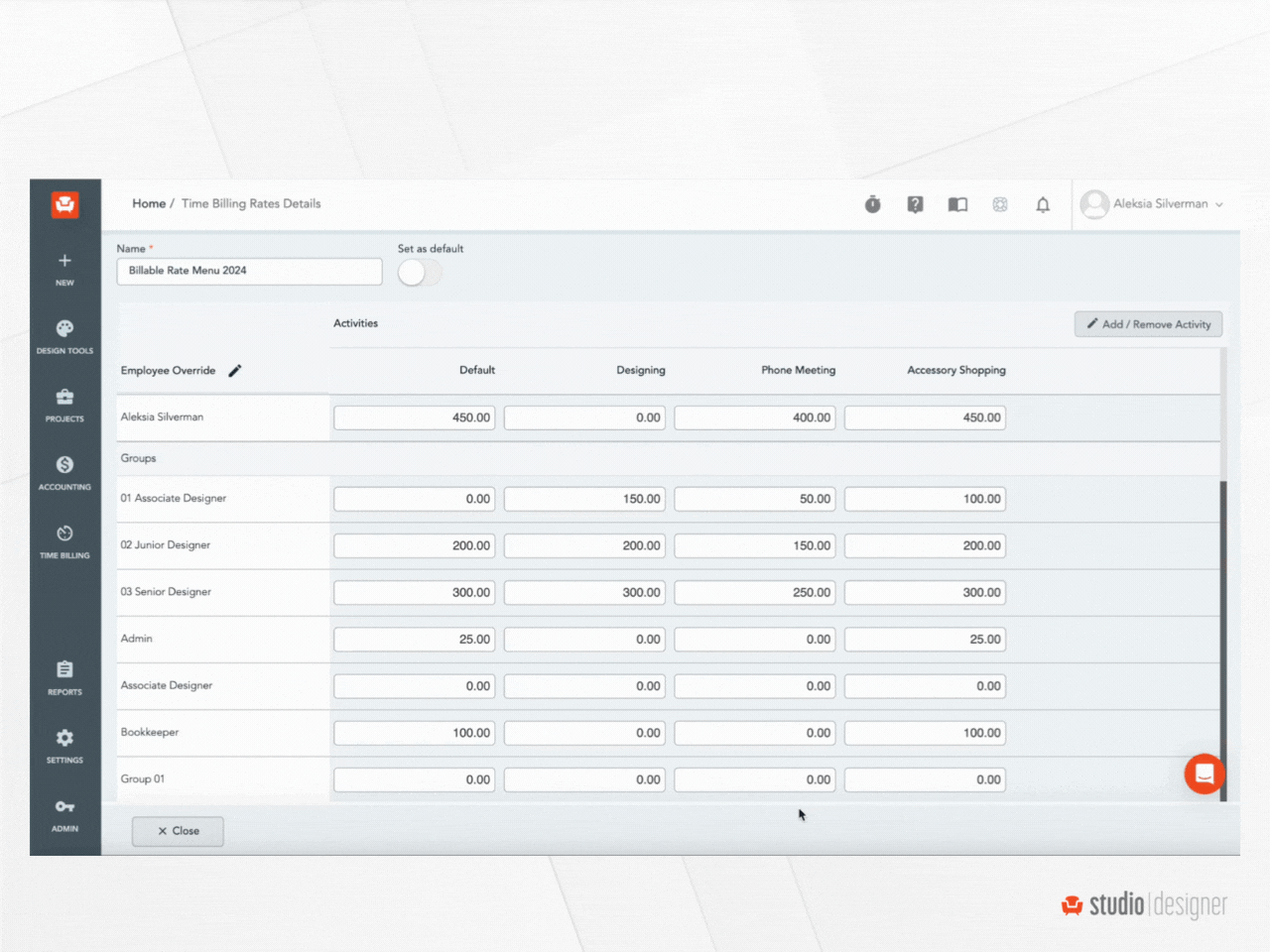Edit the Name field Billable Rate Menu 2024
The image size is (1270, 952).
(x=249, y=271)
